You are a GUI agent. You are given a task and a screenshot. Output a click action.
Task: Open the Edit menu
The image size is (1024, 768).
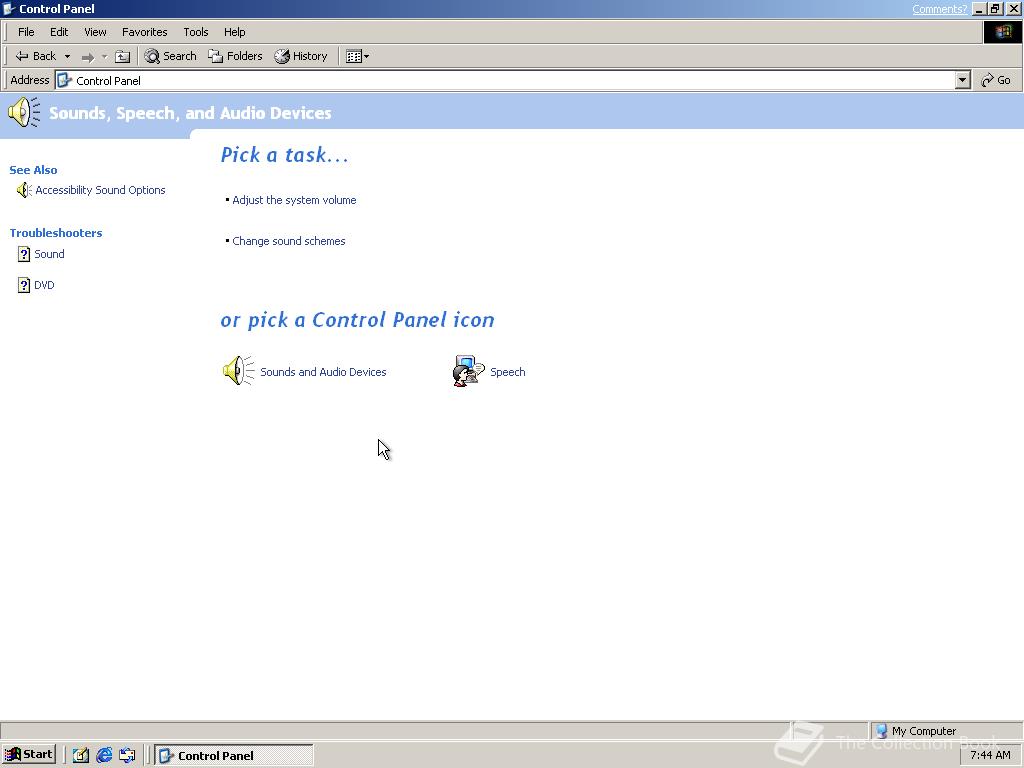point(59,32)
